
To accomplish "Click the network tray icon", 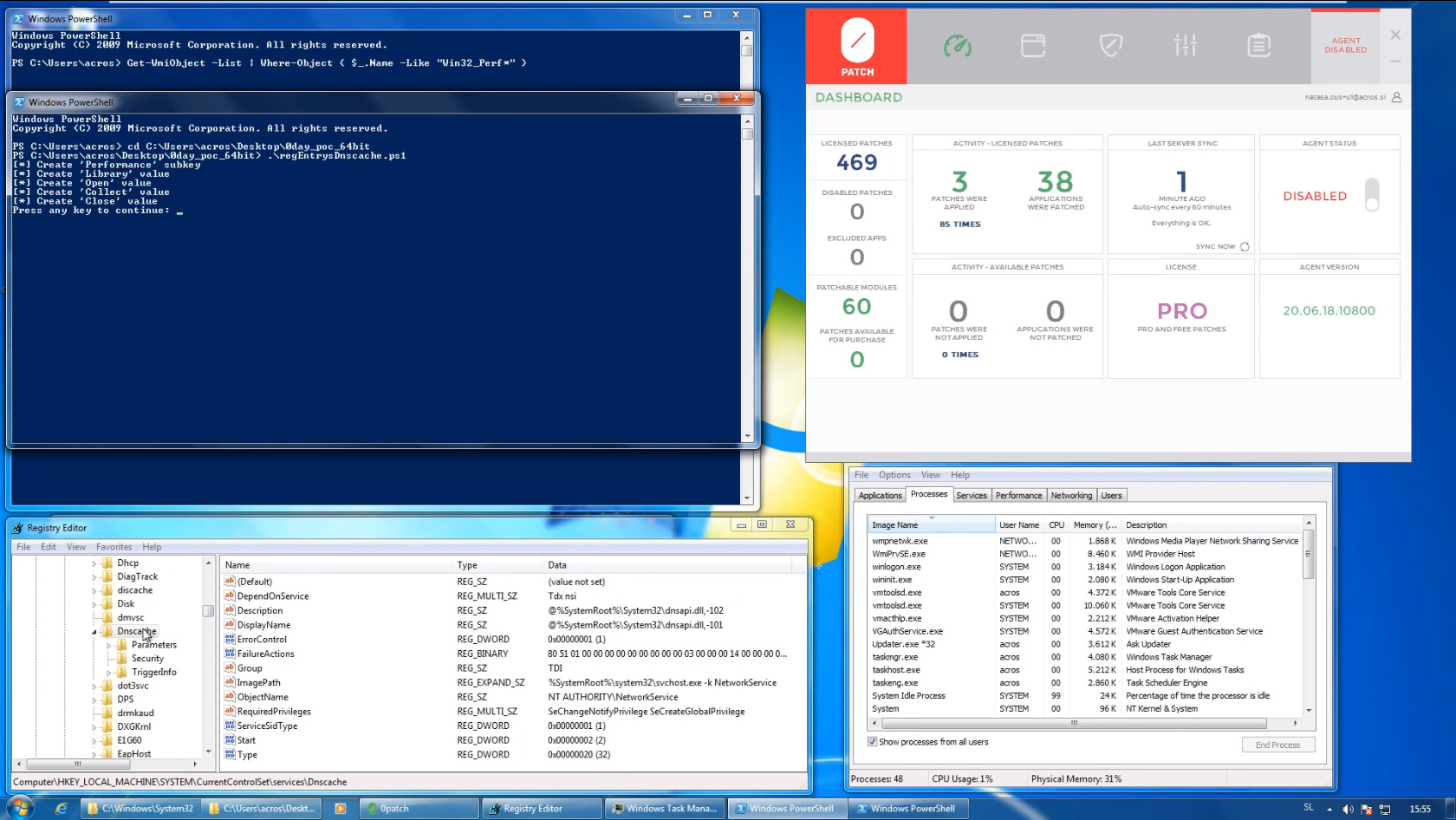I will [x=1385, y=809].
